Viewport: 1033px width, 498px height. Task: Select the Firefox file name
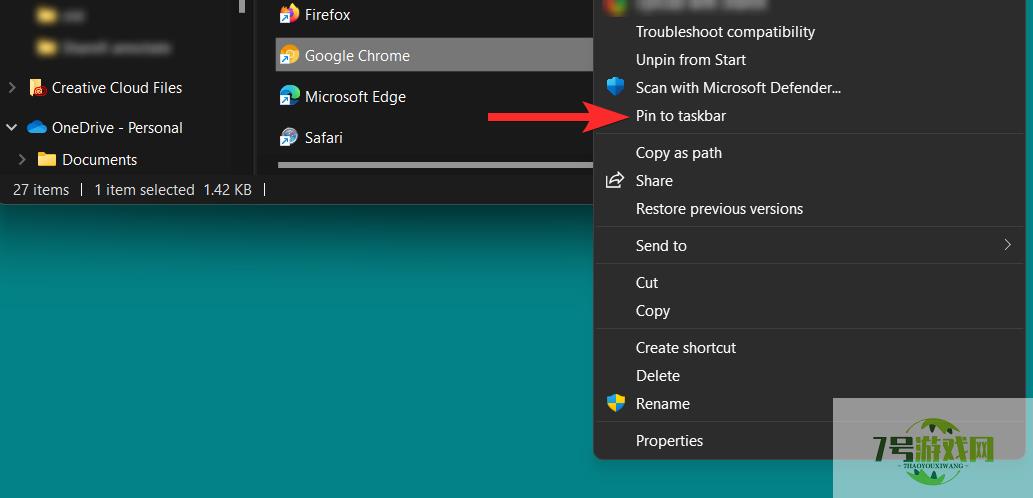coord(327,14)
